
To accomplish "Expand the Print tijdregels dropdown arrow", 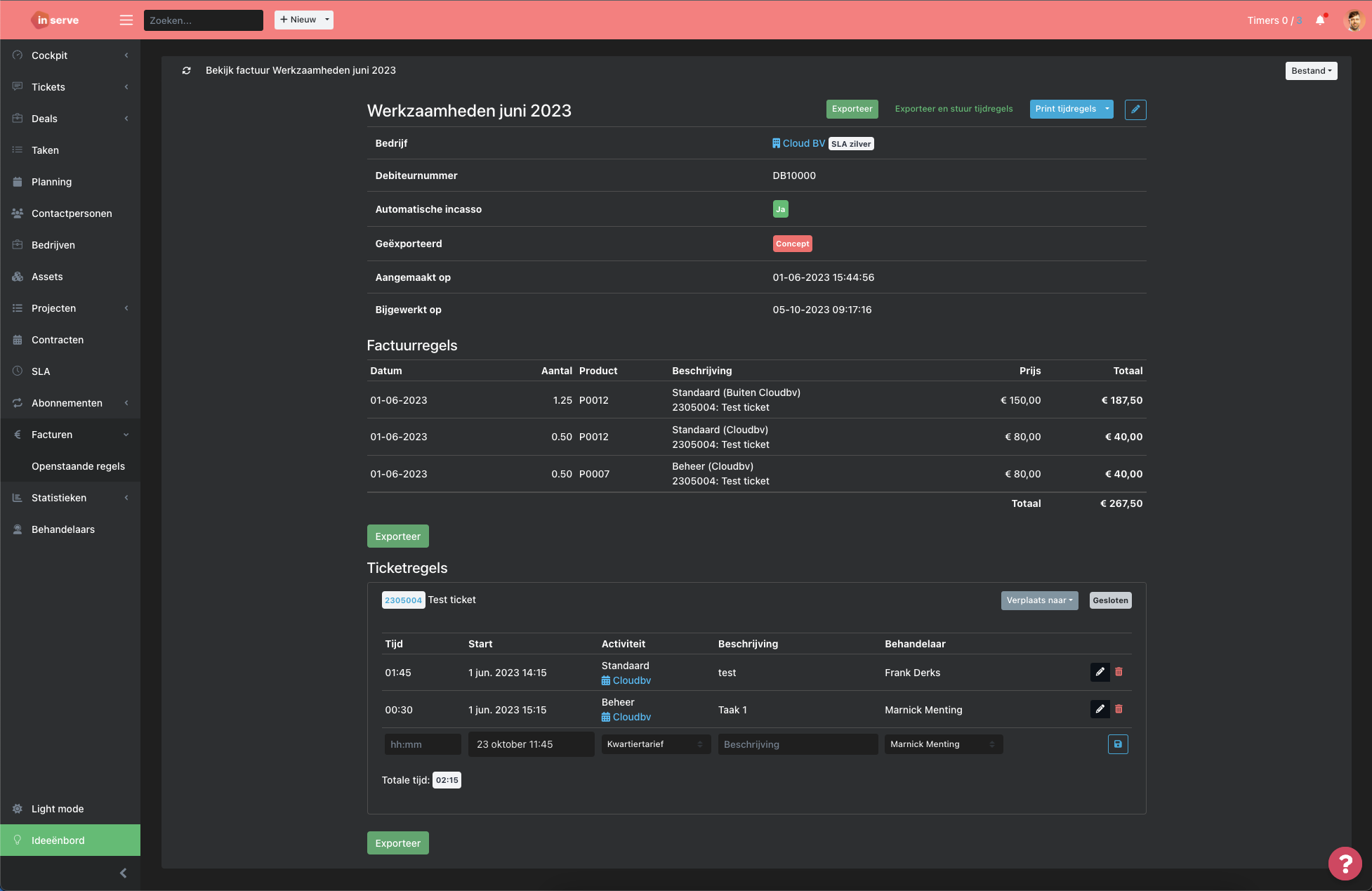I will click(1107, 109).
